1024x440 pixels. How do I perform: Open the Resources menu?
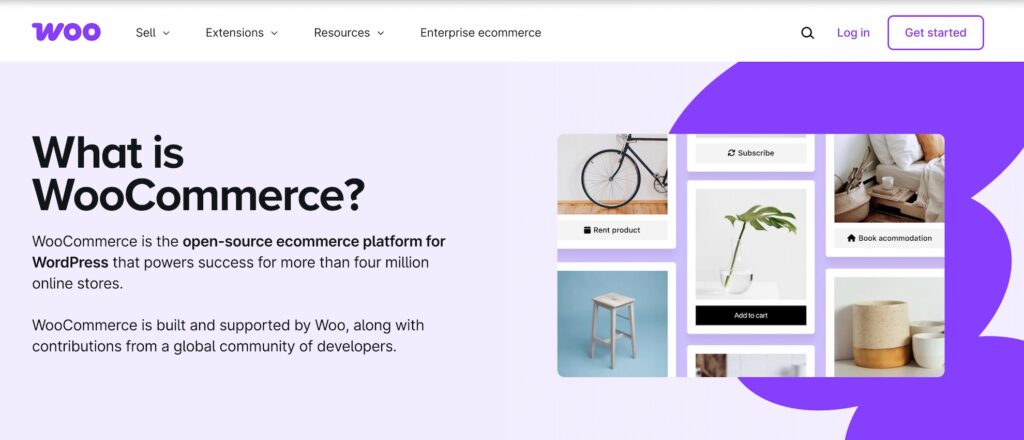(349, 33)
